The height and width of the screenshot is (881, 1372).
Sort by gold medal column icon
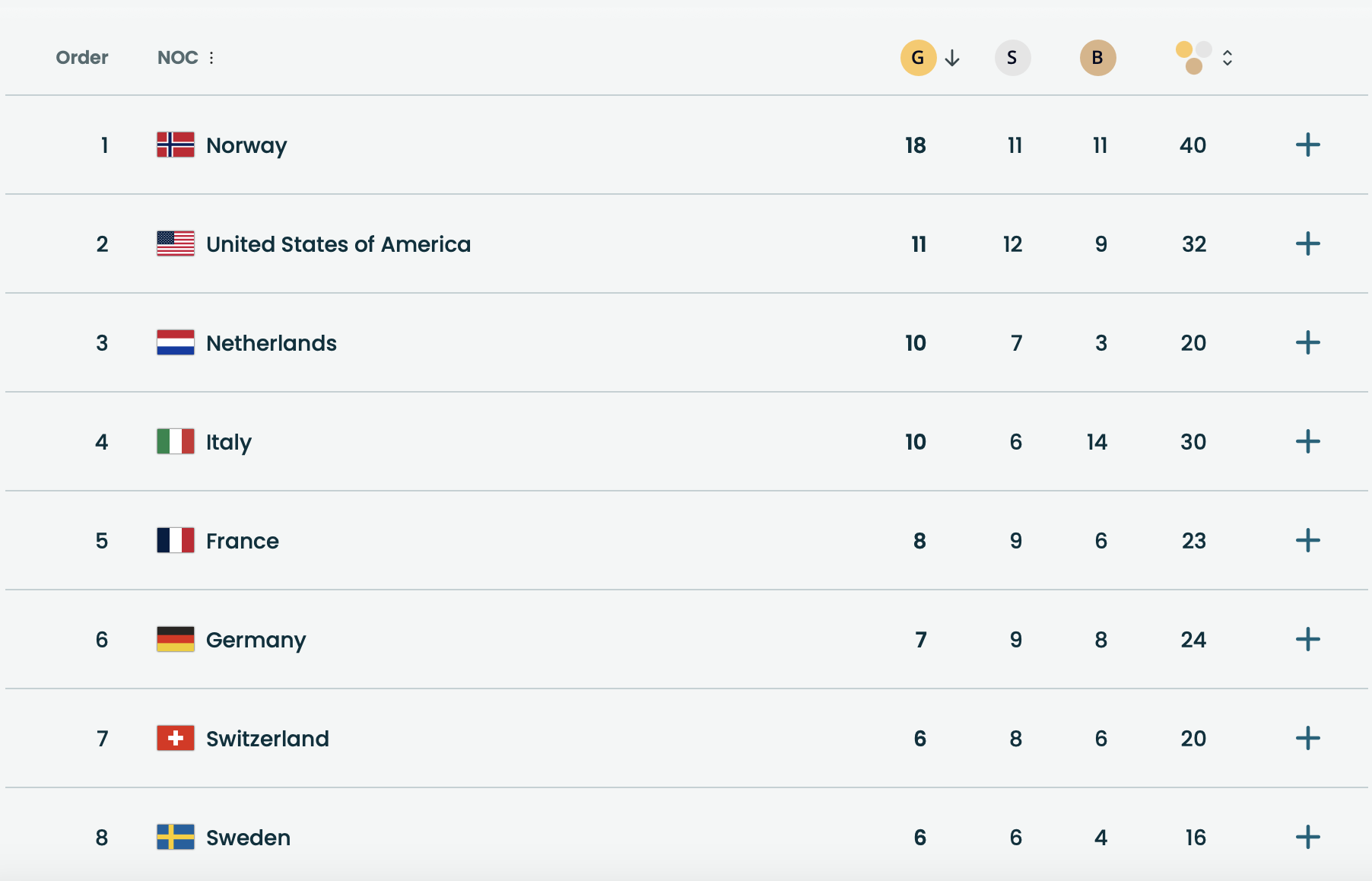click(x=918, y=58)
